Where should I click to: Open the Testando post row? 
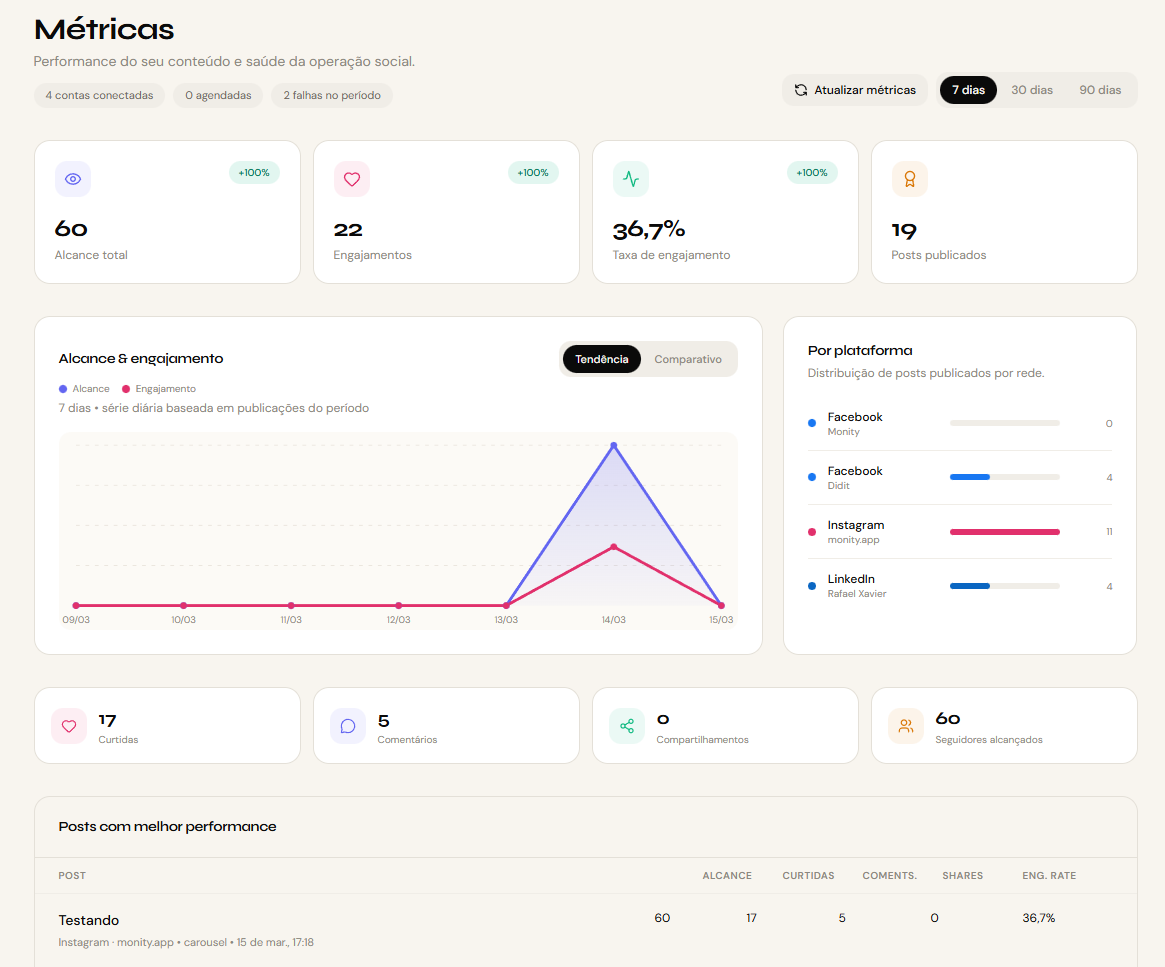89,920
